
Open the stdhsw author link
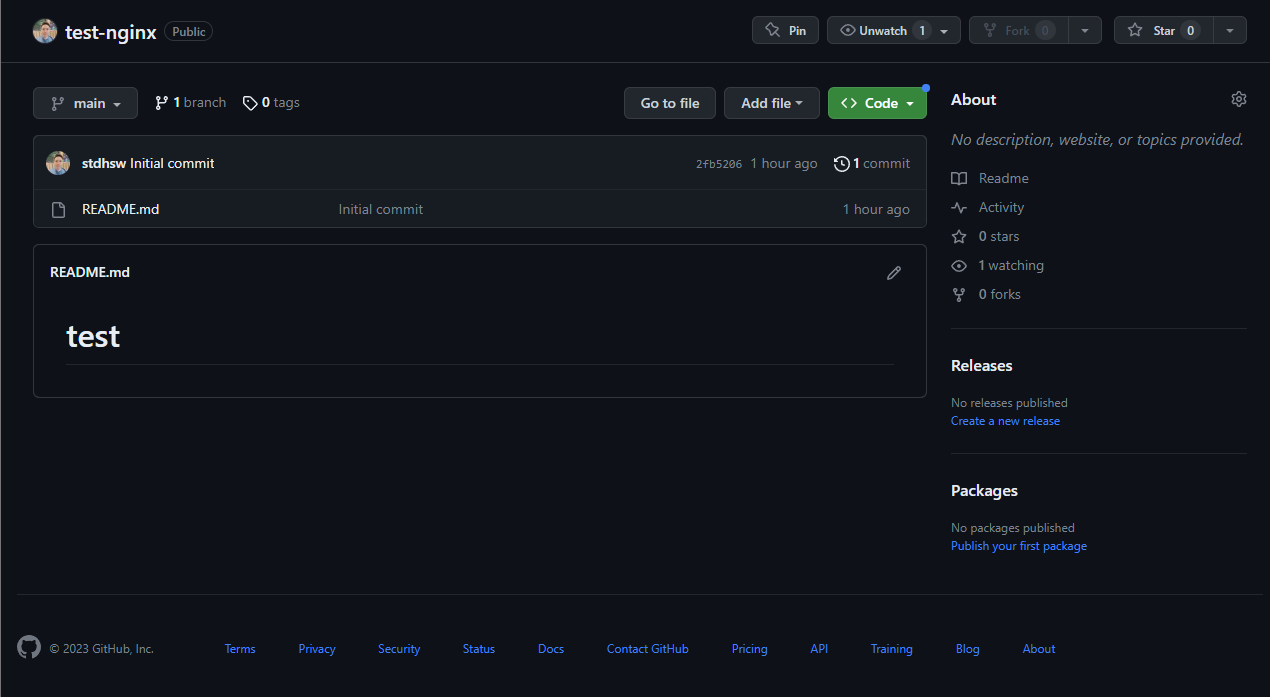104,163
